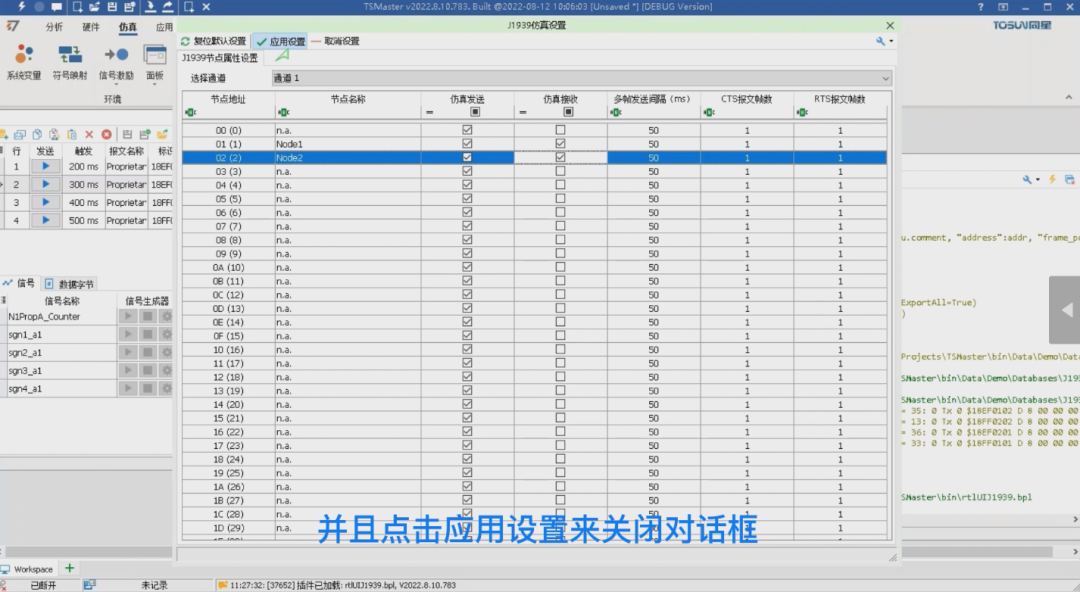Open filter dropdown under 节点地址 column
The image size is (1080, 592).
191,112
